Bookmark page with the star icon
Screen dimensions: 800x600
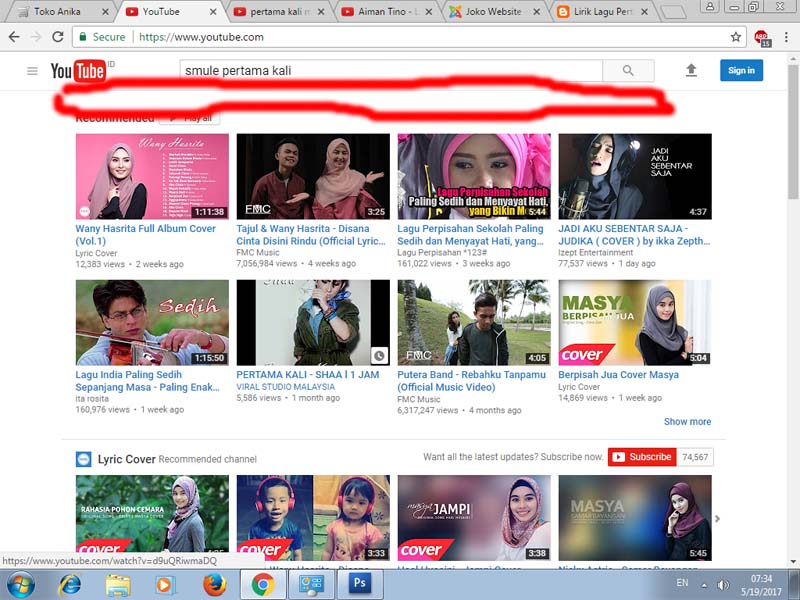(736, 37)
